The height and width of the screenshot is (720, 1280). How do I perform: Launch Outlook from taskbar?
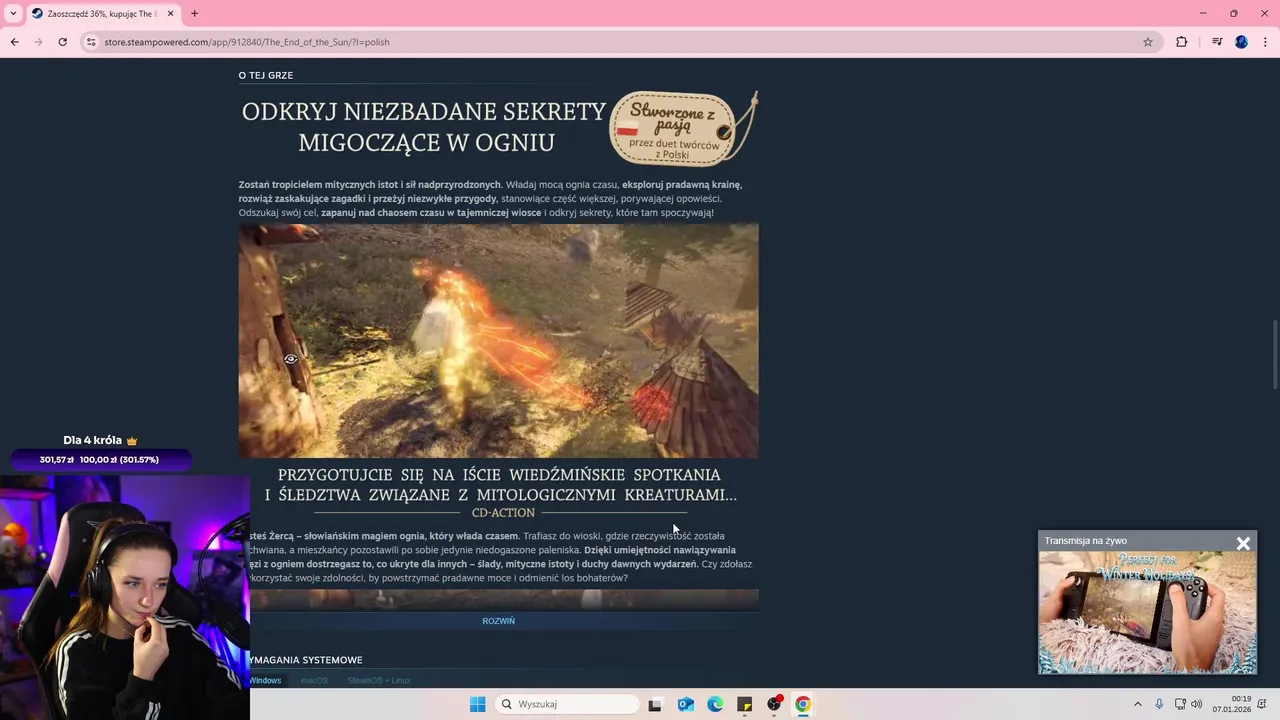coord(685,704)
